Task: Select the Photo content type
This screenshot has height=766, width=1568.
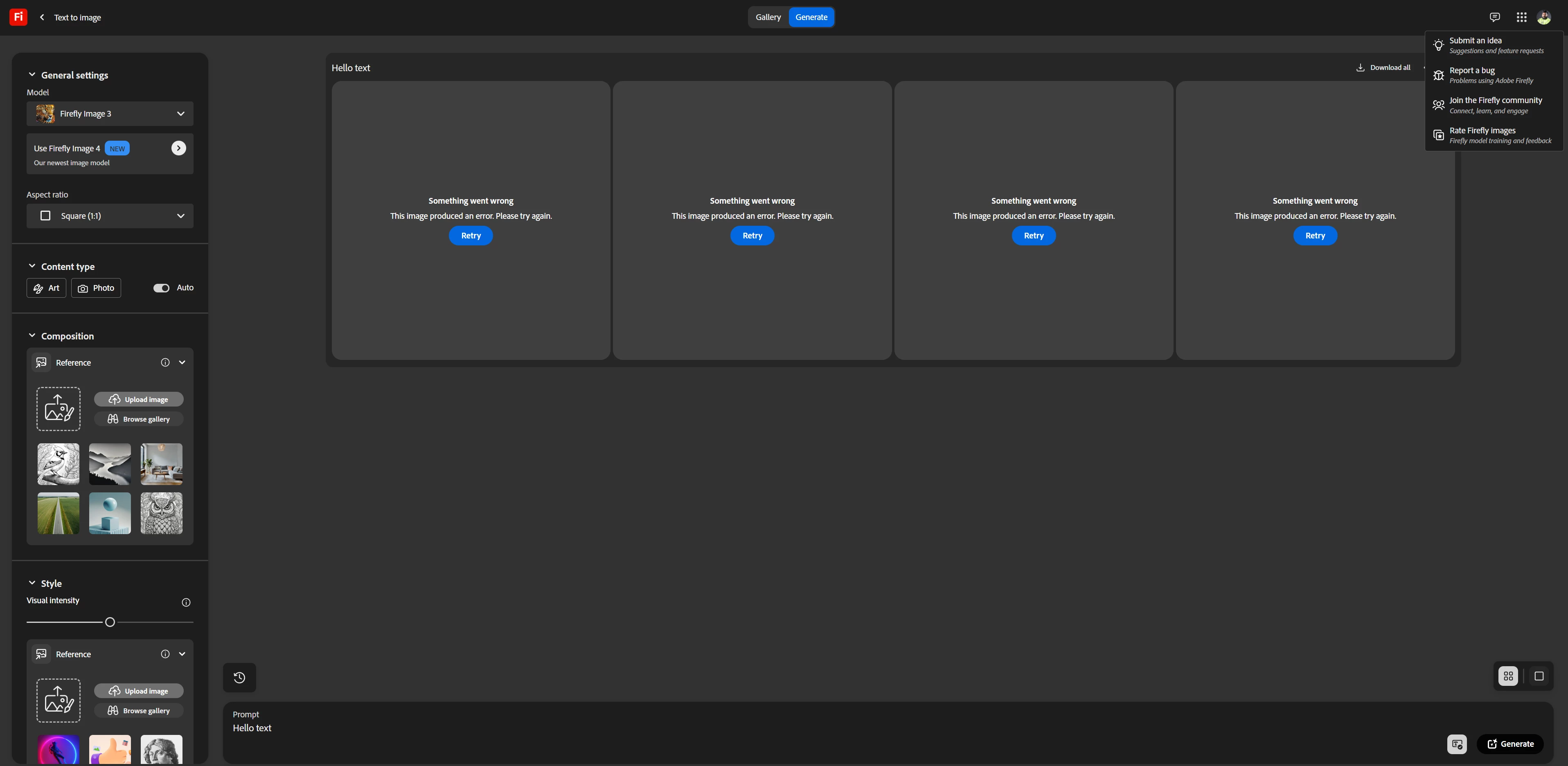Action: click(x=96, y=288)
